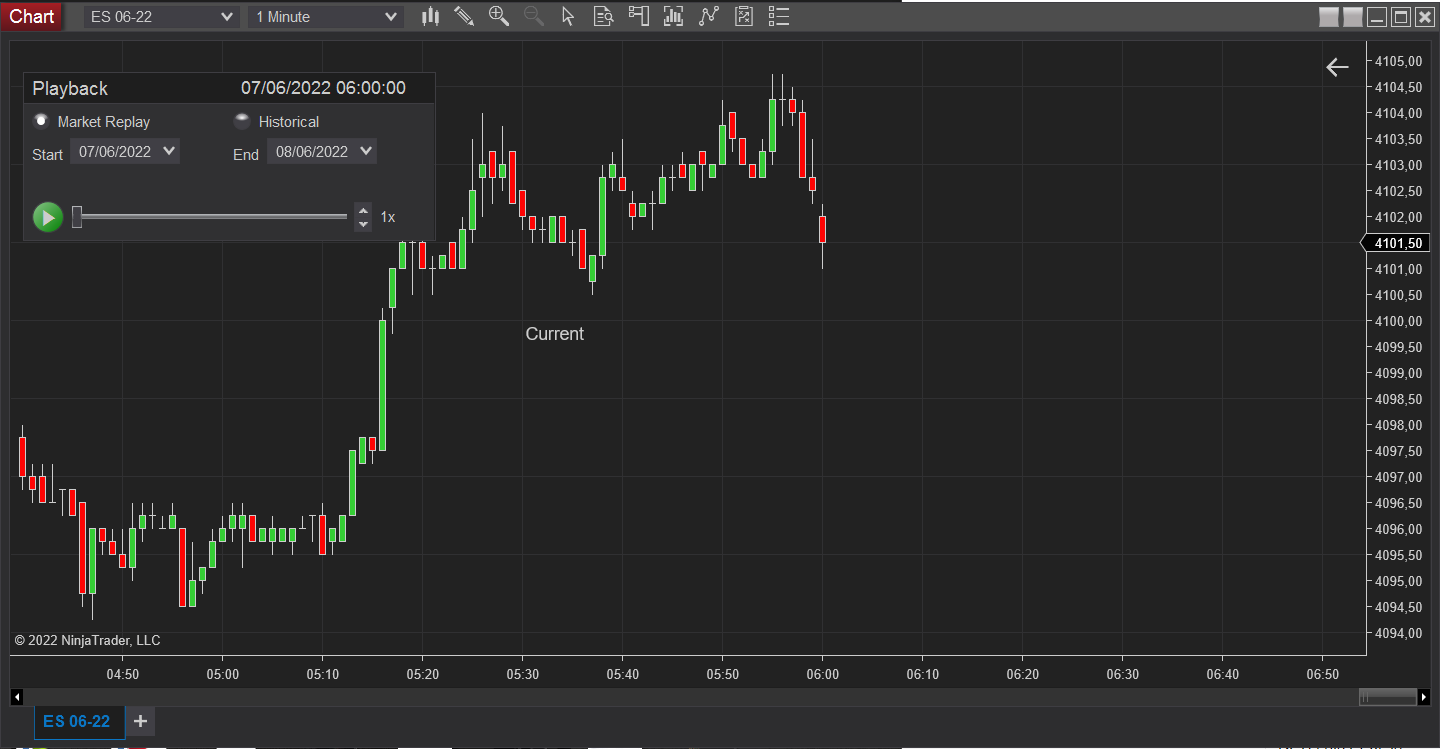Screen dimensions: 1440x749
Task: Close the chart window
Action: [1425, 16]
